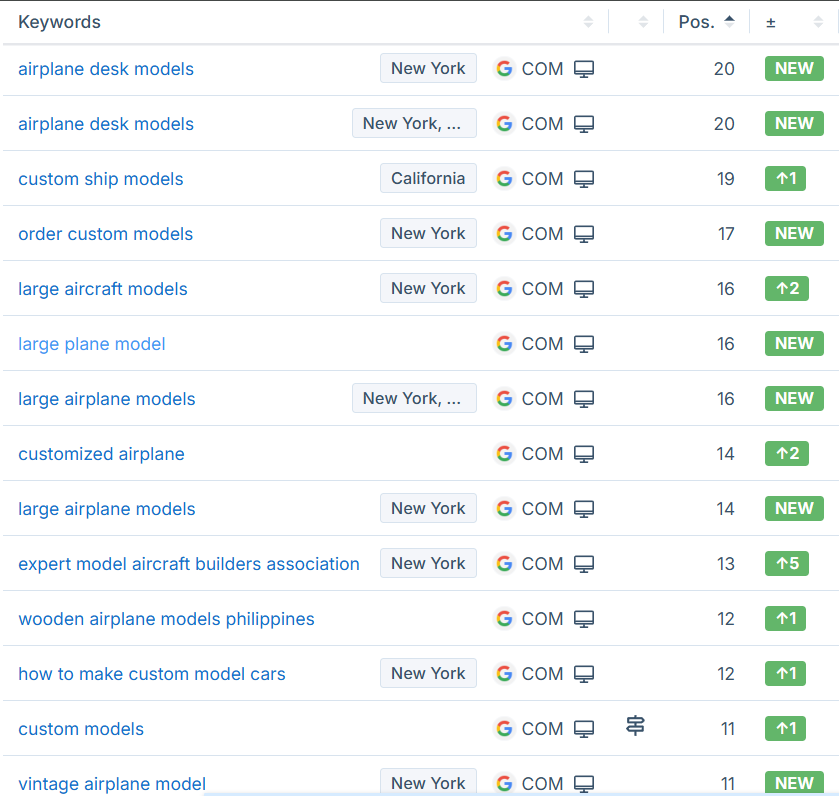Sort by the ± change column
839x796 pixels.
point(818,22)
